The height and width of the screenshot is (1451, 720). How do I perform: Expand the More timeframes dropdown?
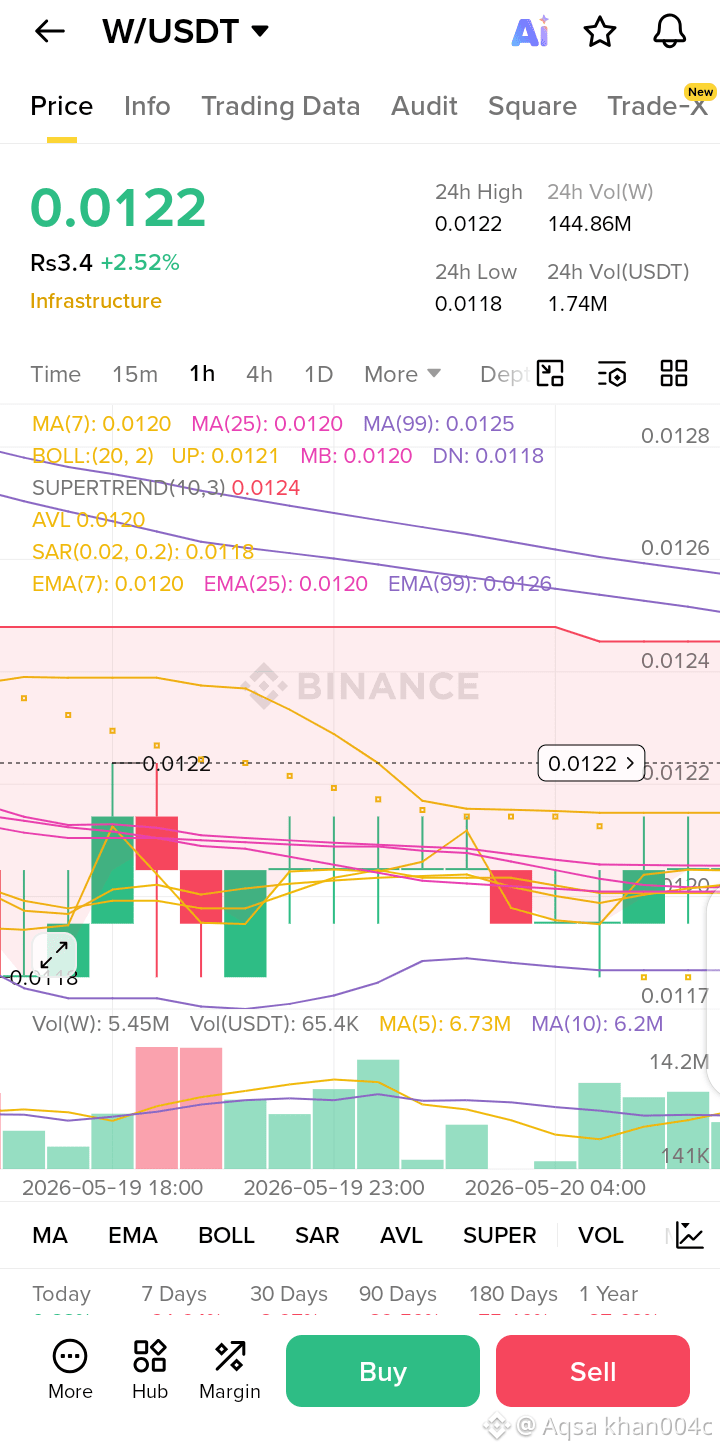tap(402, 374)
